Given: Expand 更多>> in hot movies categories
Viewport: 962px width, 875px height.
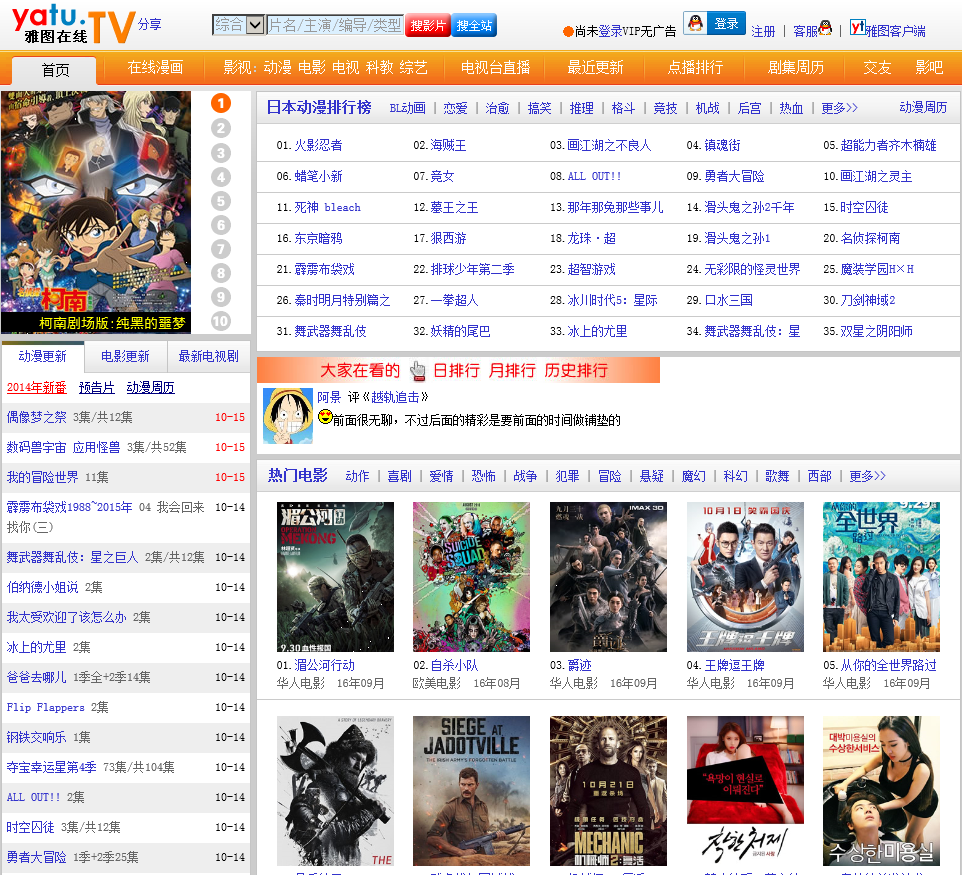Looking at the screenshot, I should pos(867,476).
